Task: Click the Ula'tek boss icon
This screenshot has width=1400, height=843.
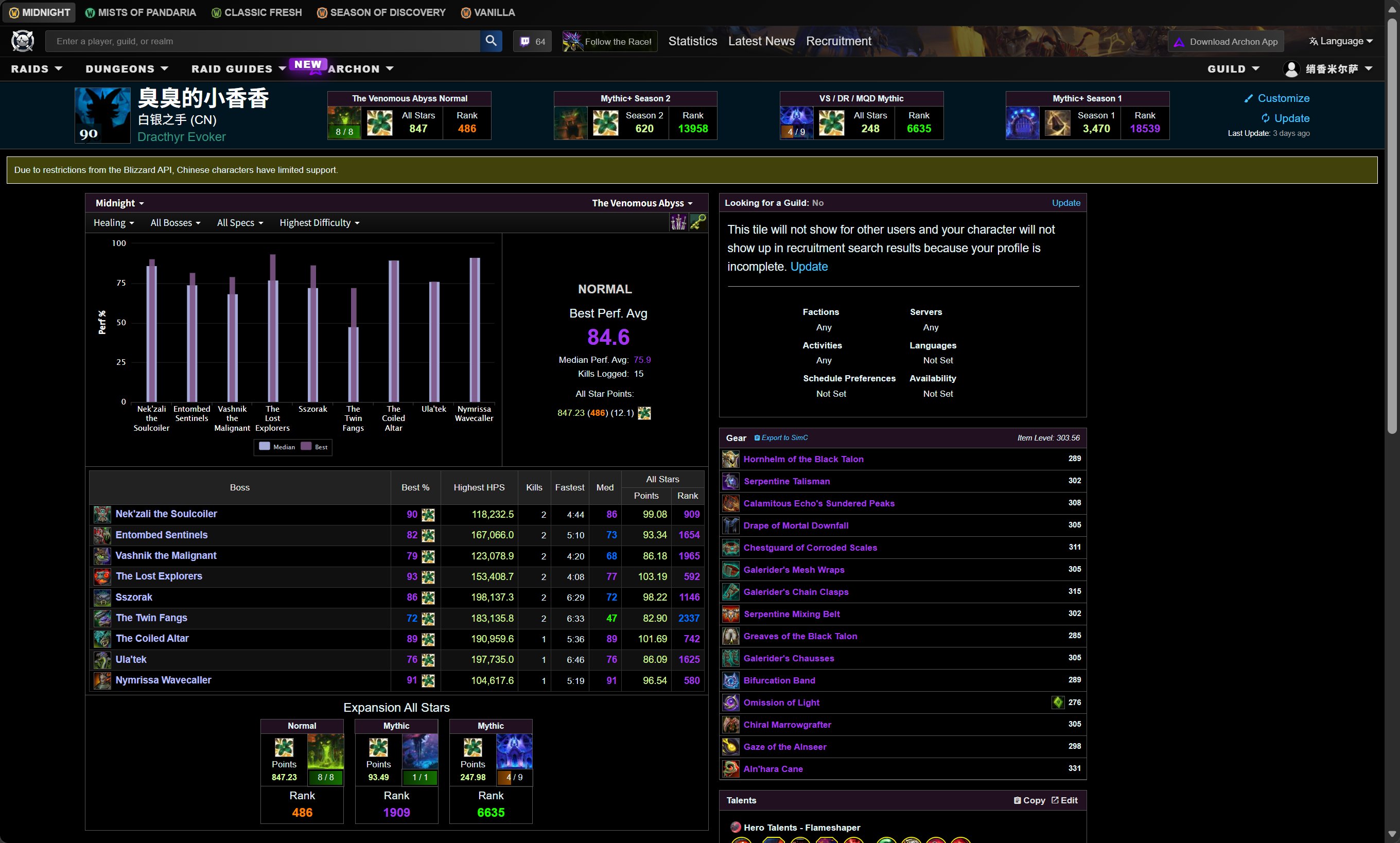Action: click(102, 660)
